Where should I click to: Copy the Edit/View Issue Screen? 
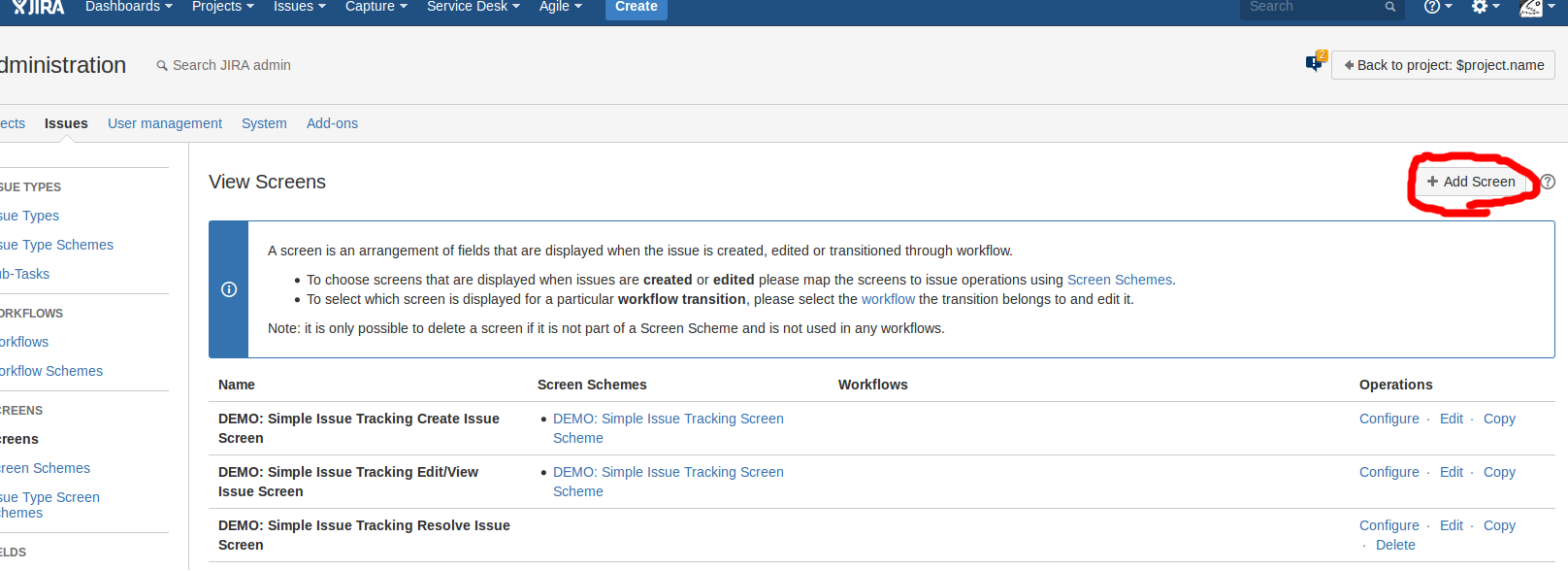[1499, 472]
